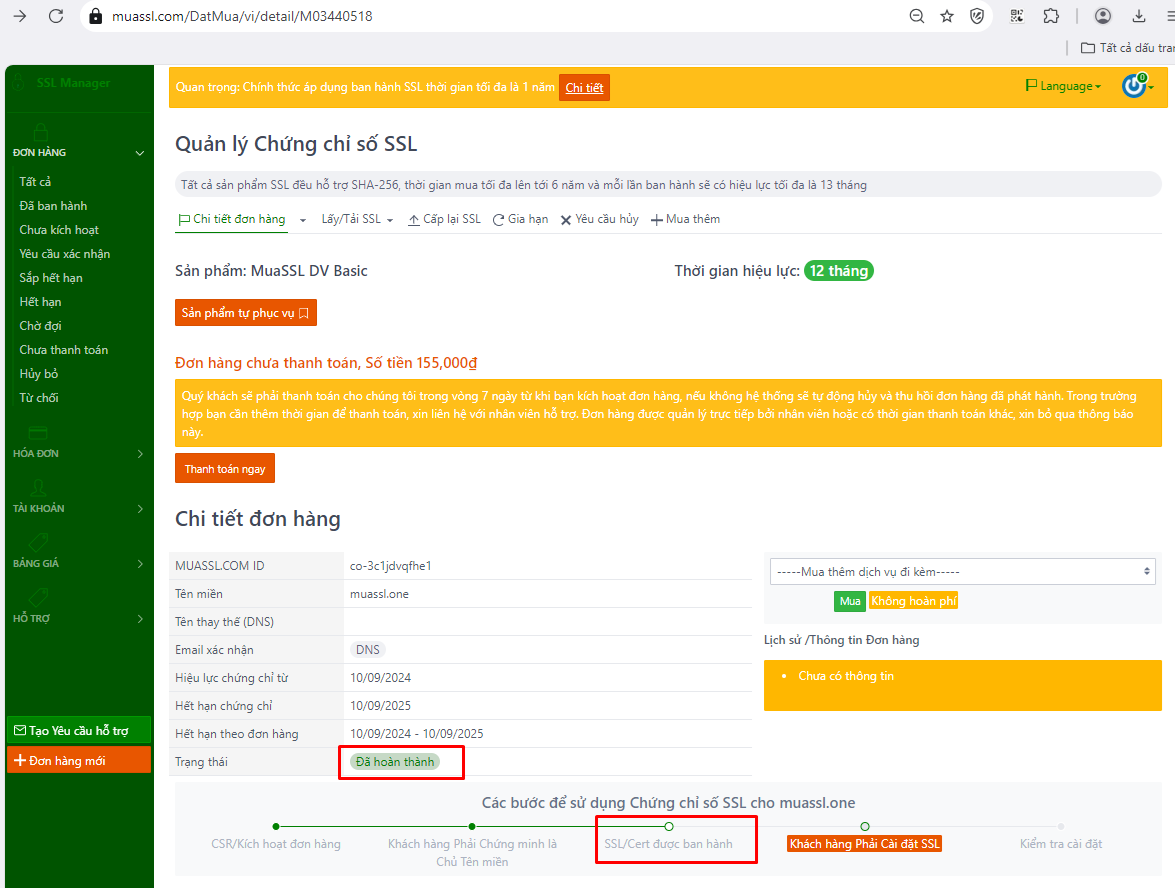Open Đã ban hành in sidebar
1175x888 pixels.
point(53,206)
